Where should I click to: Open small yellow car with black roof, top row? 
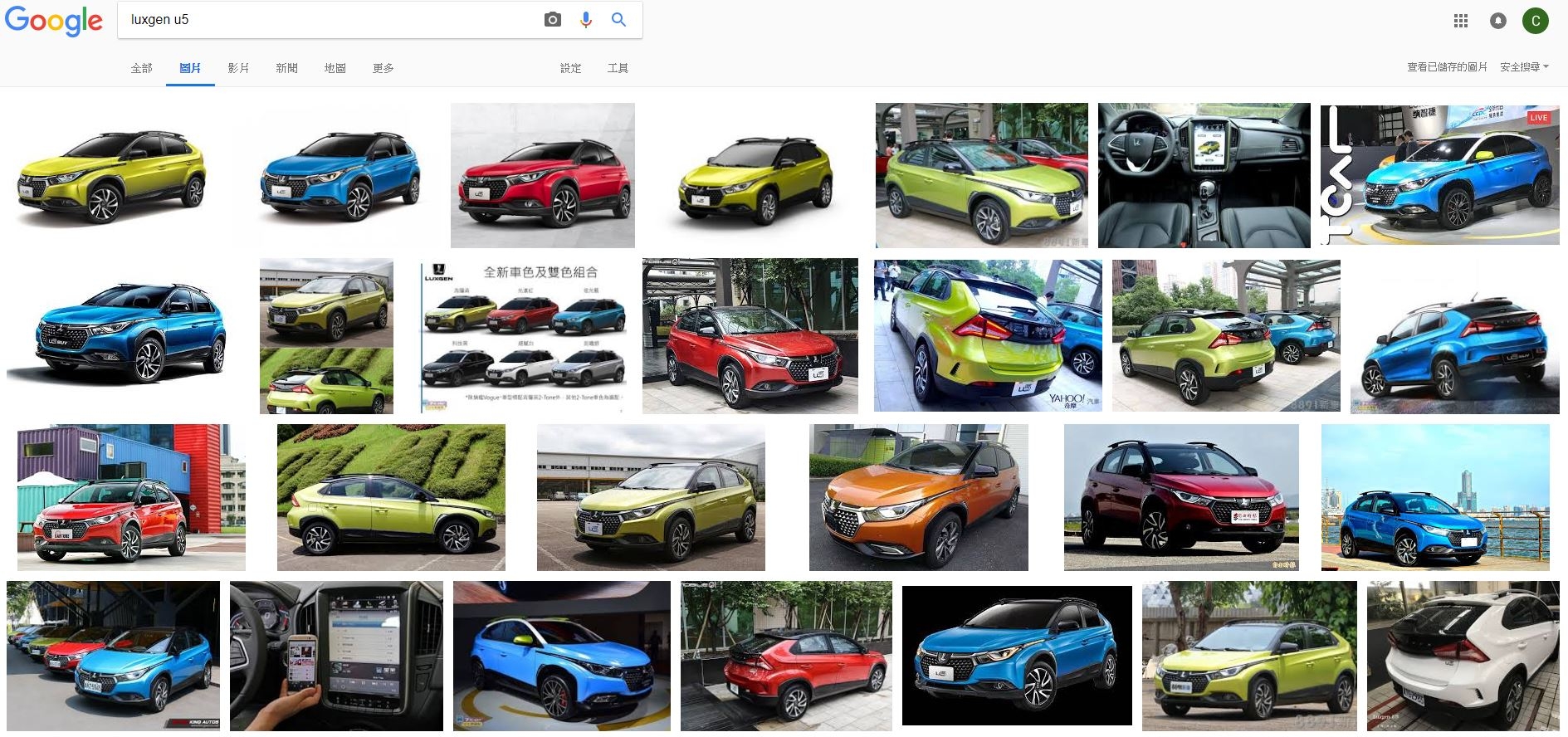coord(755,175)
